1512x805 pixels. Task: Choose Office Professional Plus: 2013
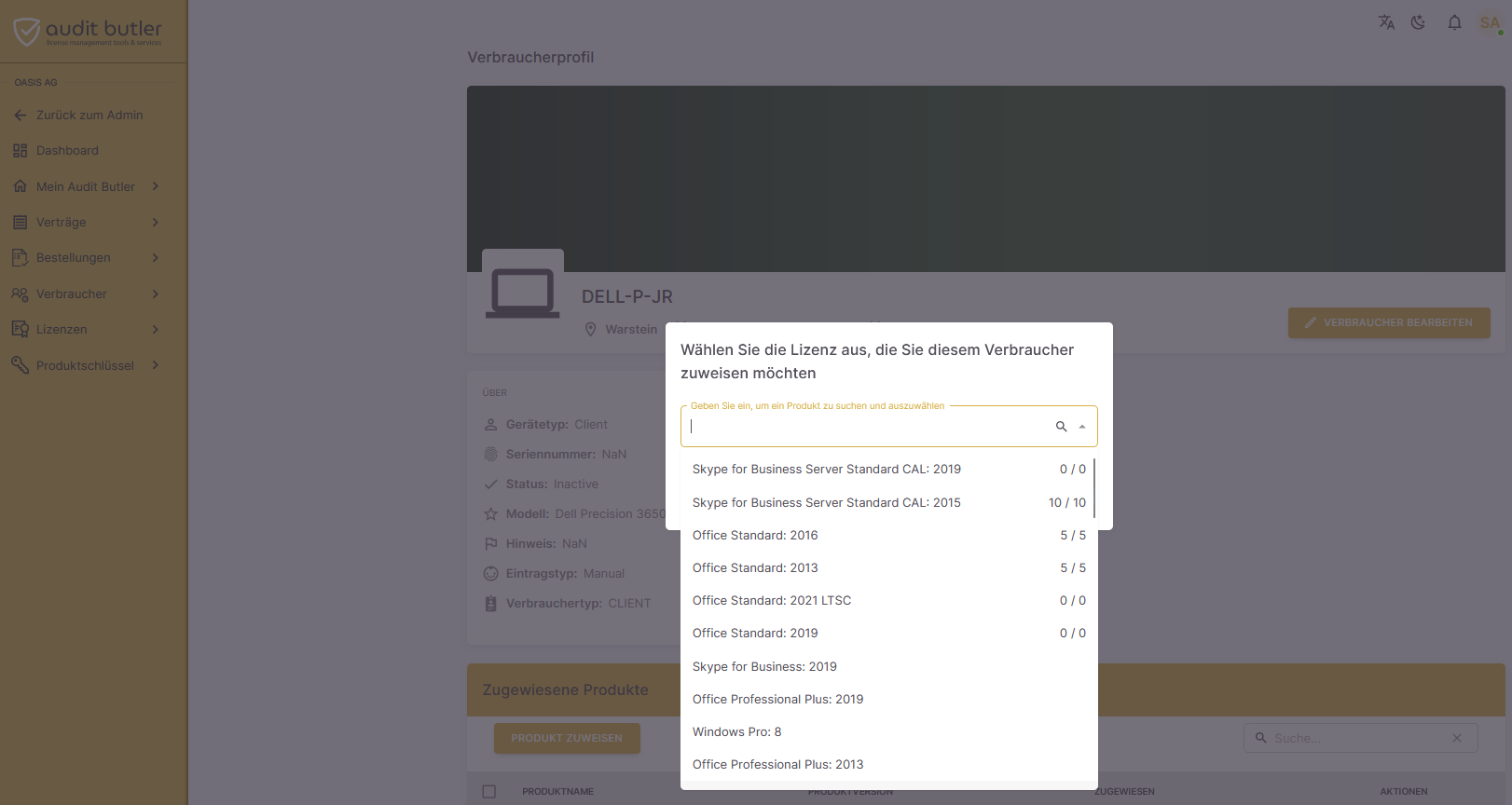pyautogui.click(x=889, y=765)
